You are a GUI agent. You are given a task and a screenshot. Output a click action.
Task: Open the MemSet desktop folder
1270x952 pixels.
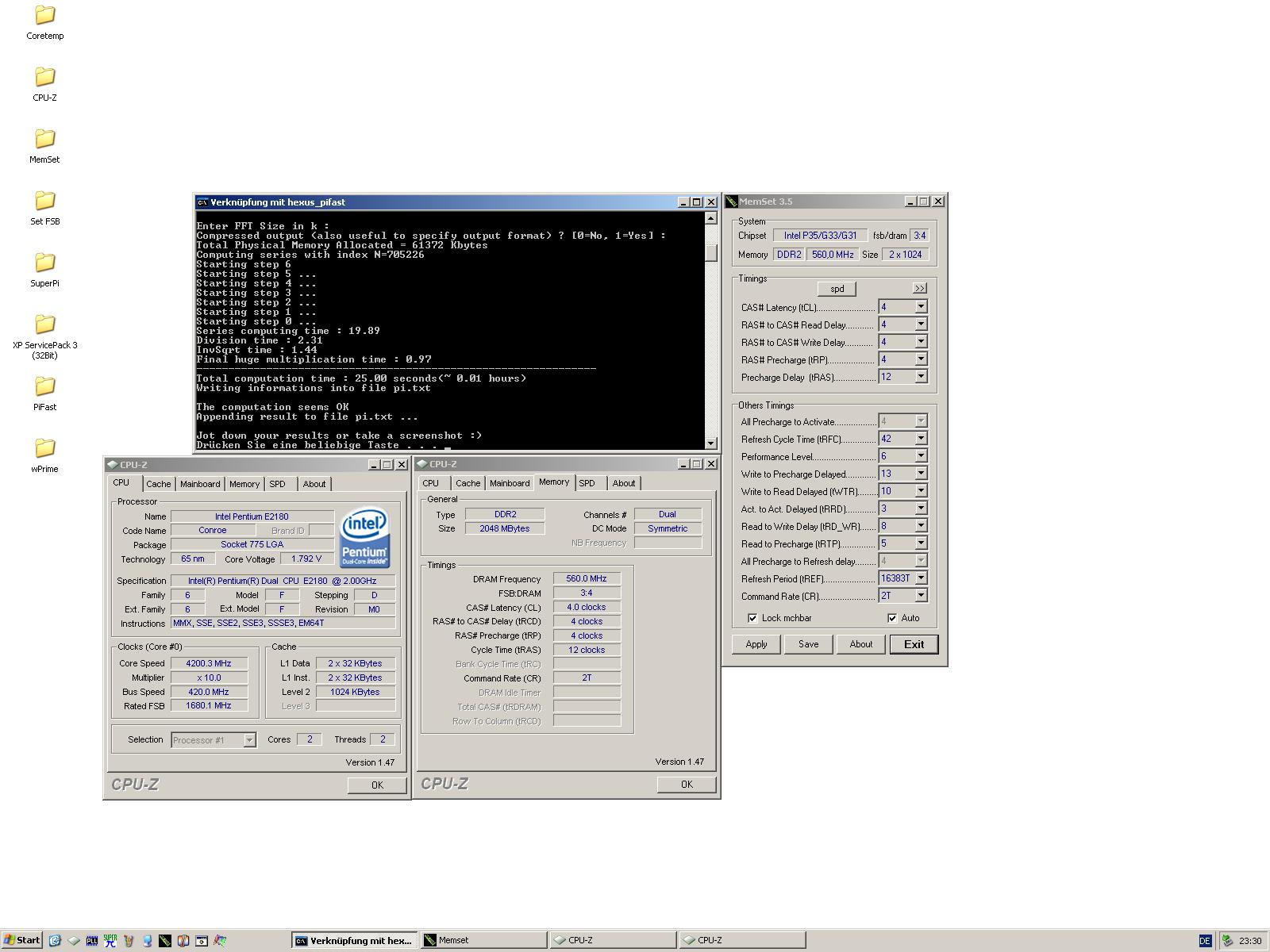[x=45, y=146]
